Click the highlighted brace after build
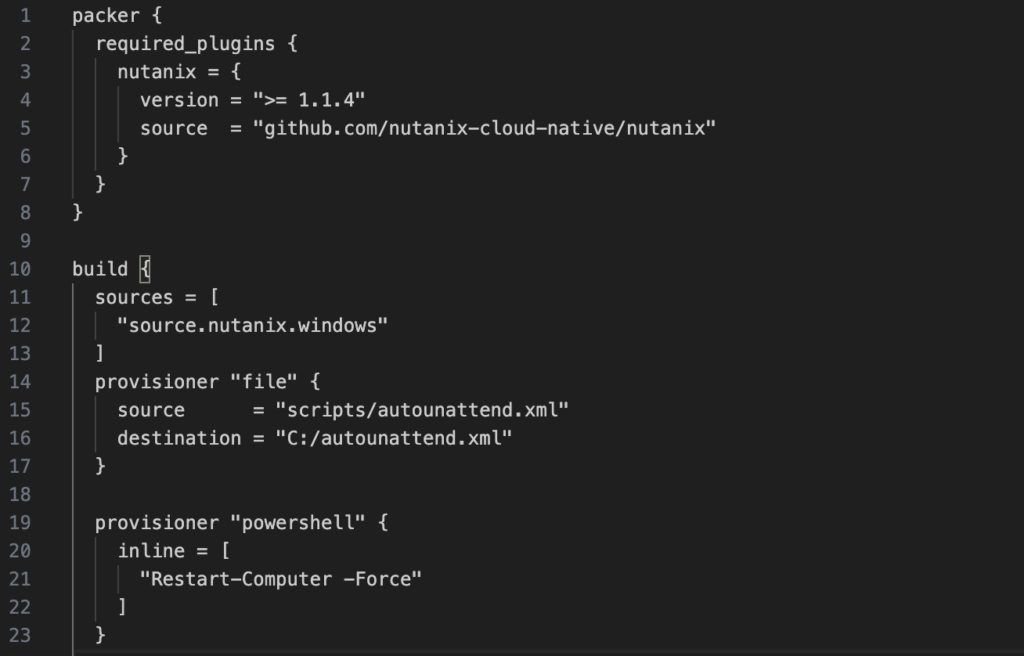The image size is (1024, 656). pyautogui.click(x=144, y=269)
